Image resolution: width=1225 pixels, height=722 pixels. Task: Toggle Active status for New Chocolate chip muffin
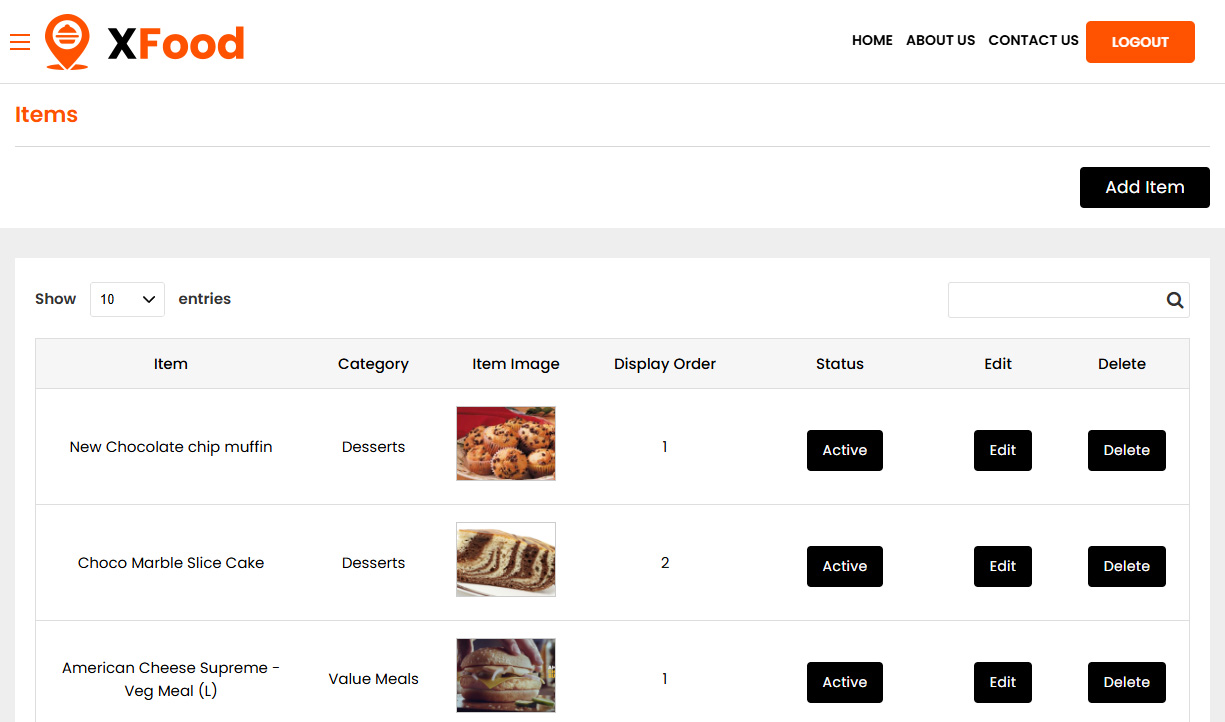[844, 450]
